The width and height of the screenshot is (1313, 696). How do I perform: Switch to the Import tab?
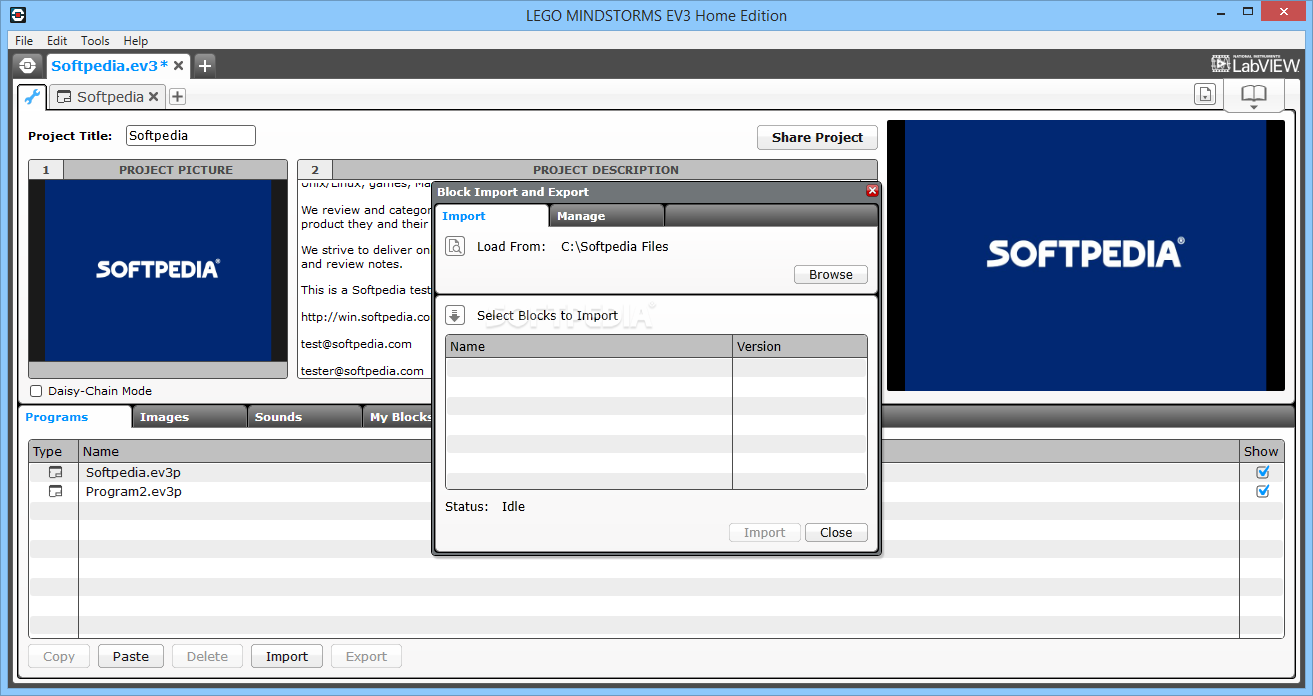pos(491,216)
